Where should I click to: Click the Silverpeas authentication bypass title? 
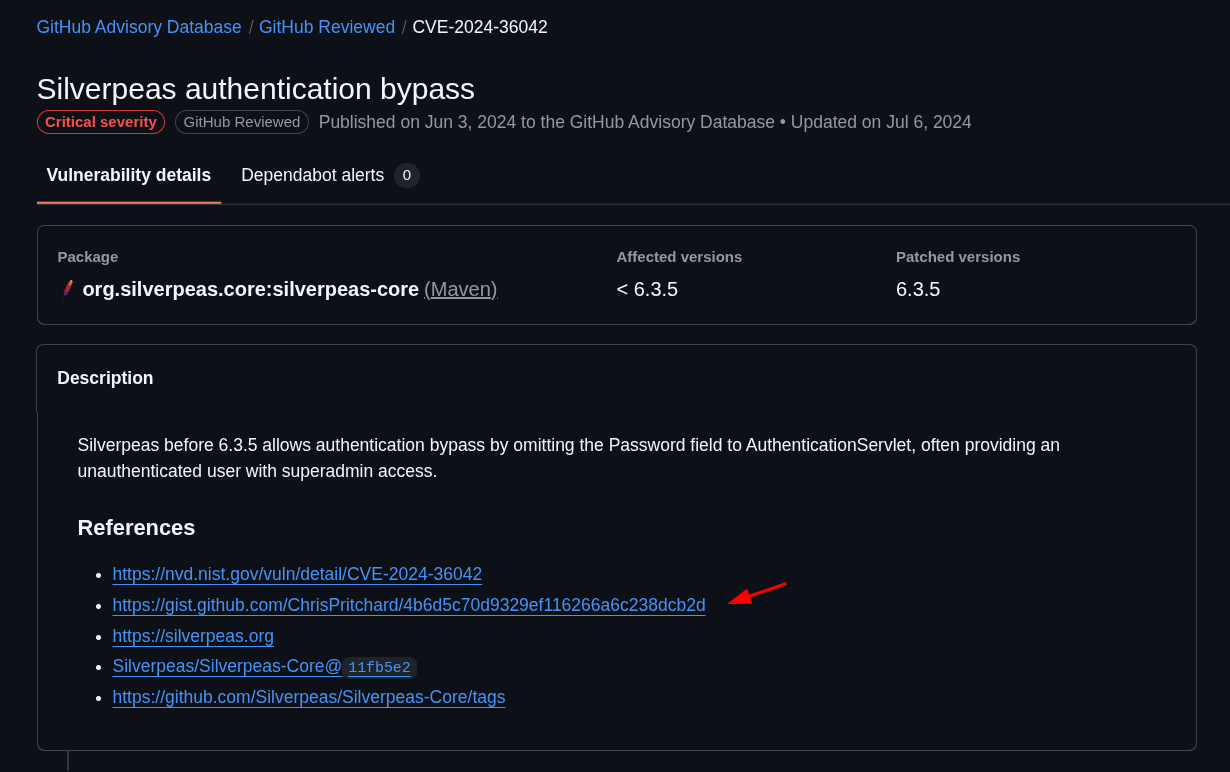[256, 89]
